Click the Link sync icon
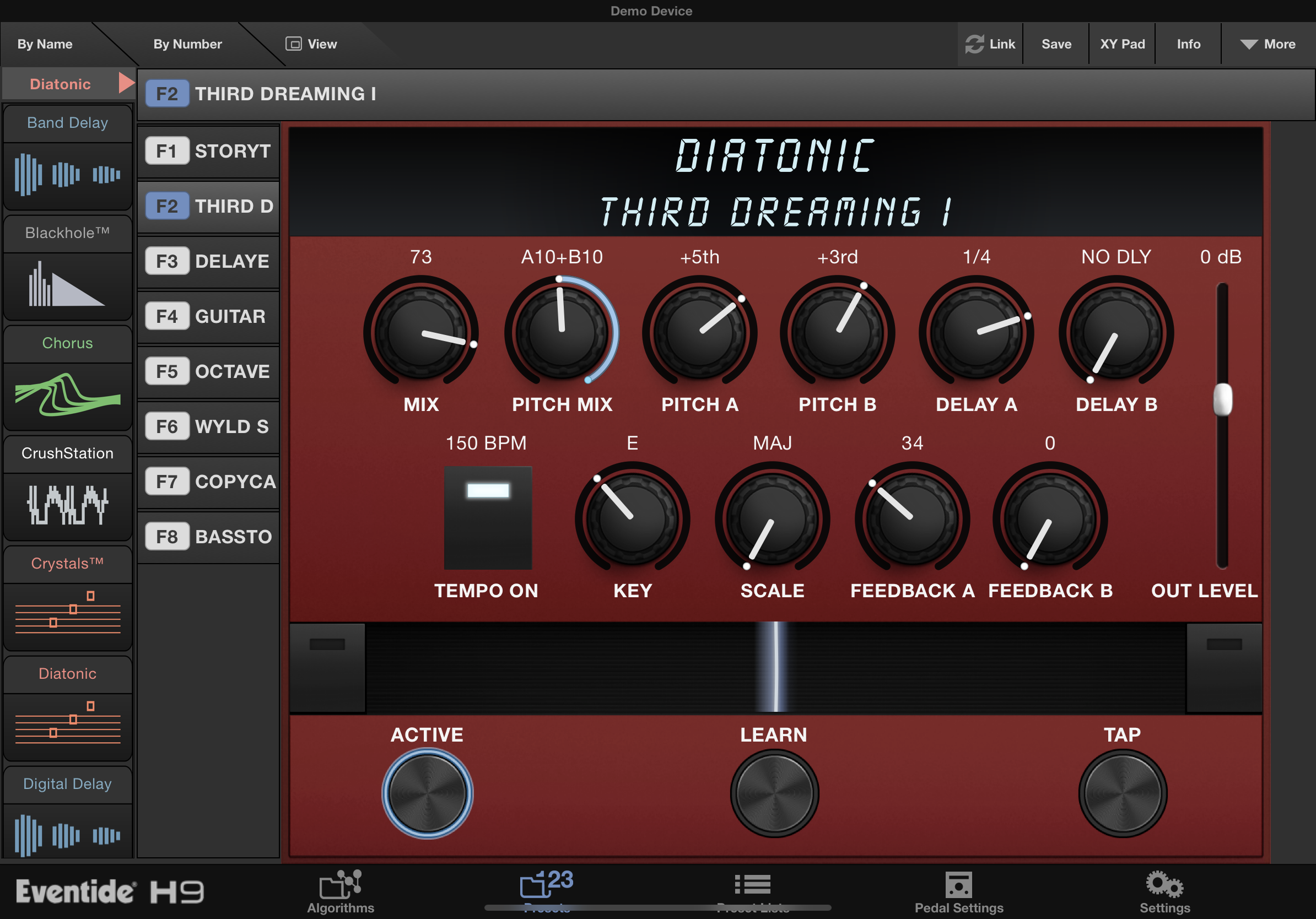The height and width of the screenshot is (919, 1316). pos(974,44)
